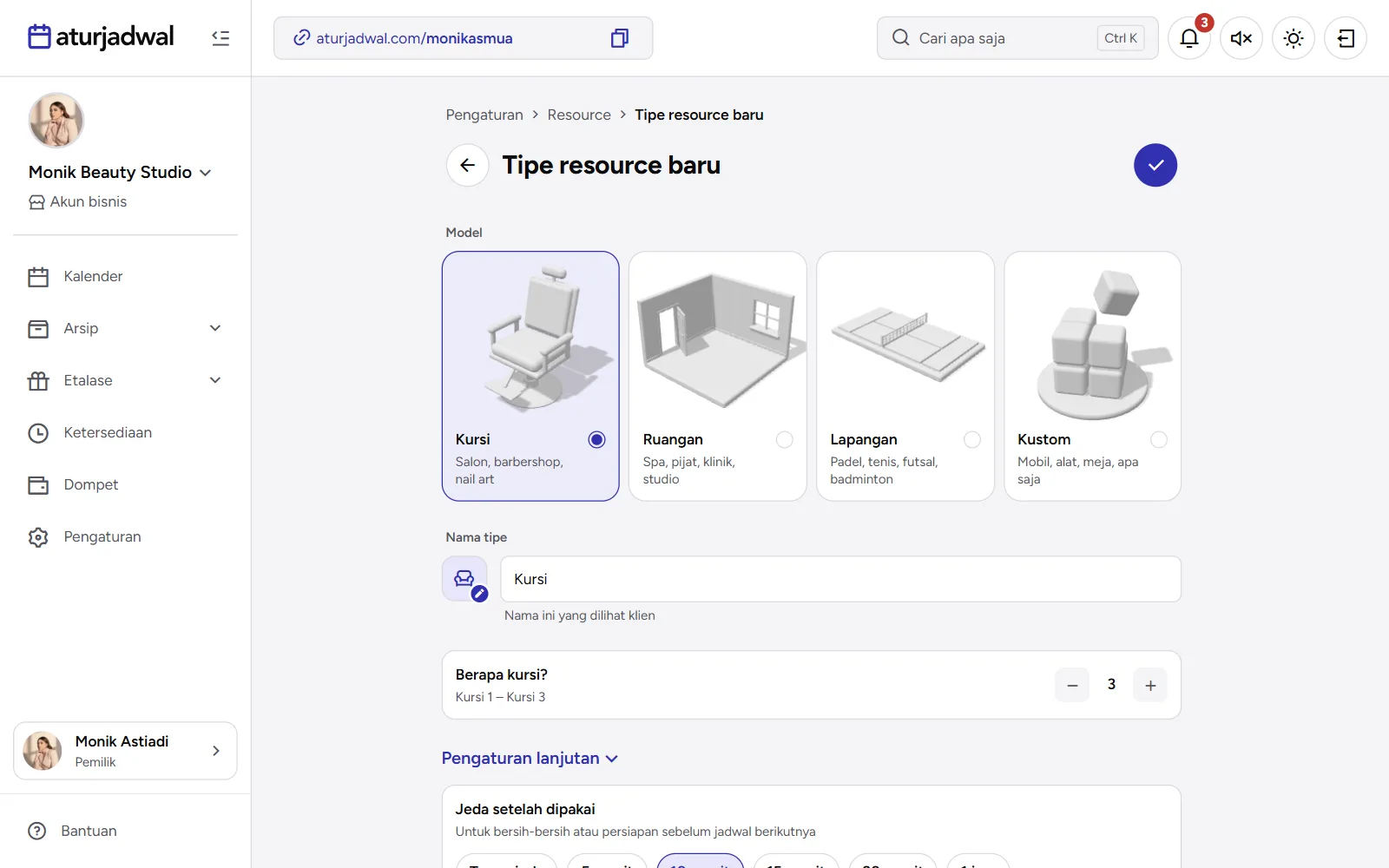Go to the Pengaturan breadcrumb link
The height and width of the screenshot is (868, 1389).
pos(484,115)
